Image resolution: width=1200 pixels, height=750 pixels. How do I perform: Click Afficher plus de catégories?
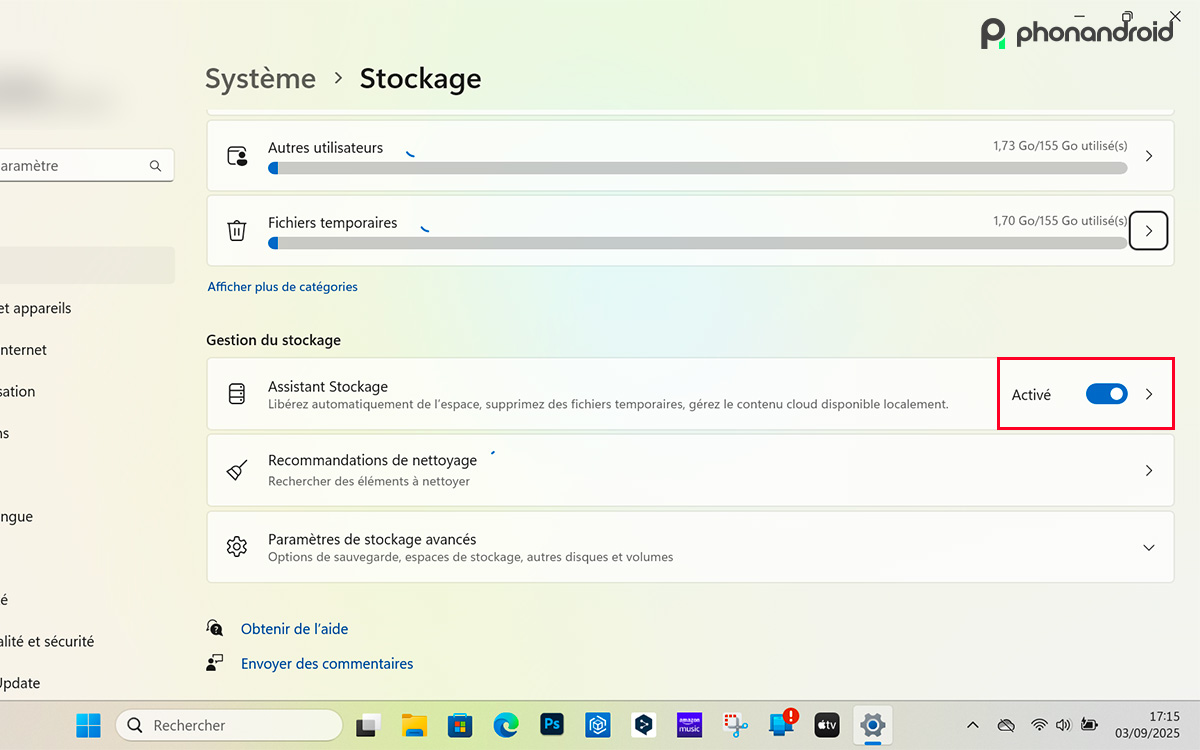[x=282, y=286]
